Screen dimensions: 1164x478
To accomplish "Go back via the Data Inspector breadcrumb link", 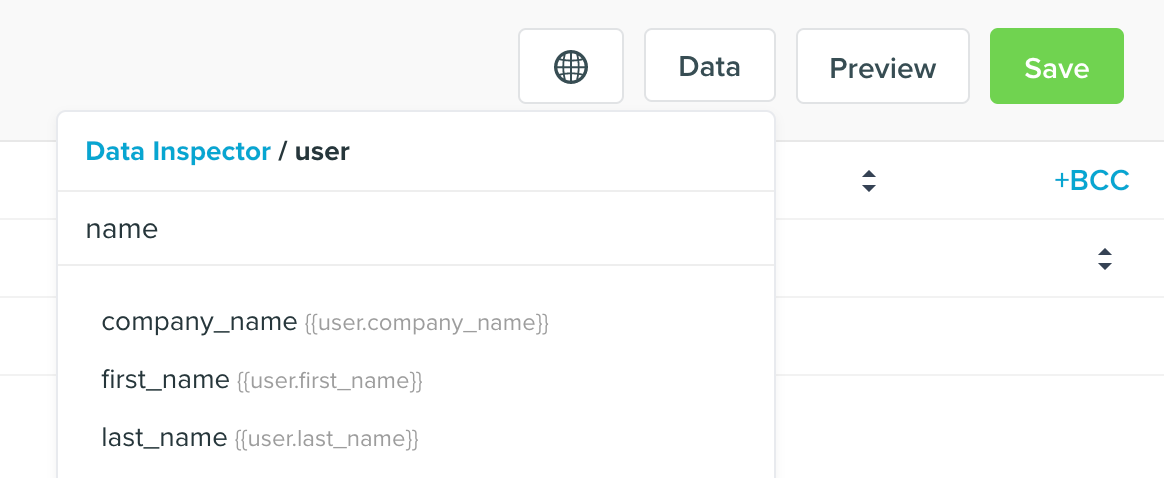I will [x=178, y=151].
